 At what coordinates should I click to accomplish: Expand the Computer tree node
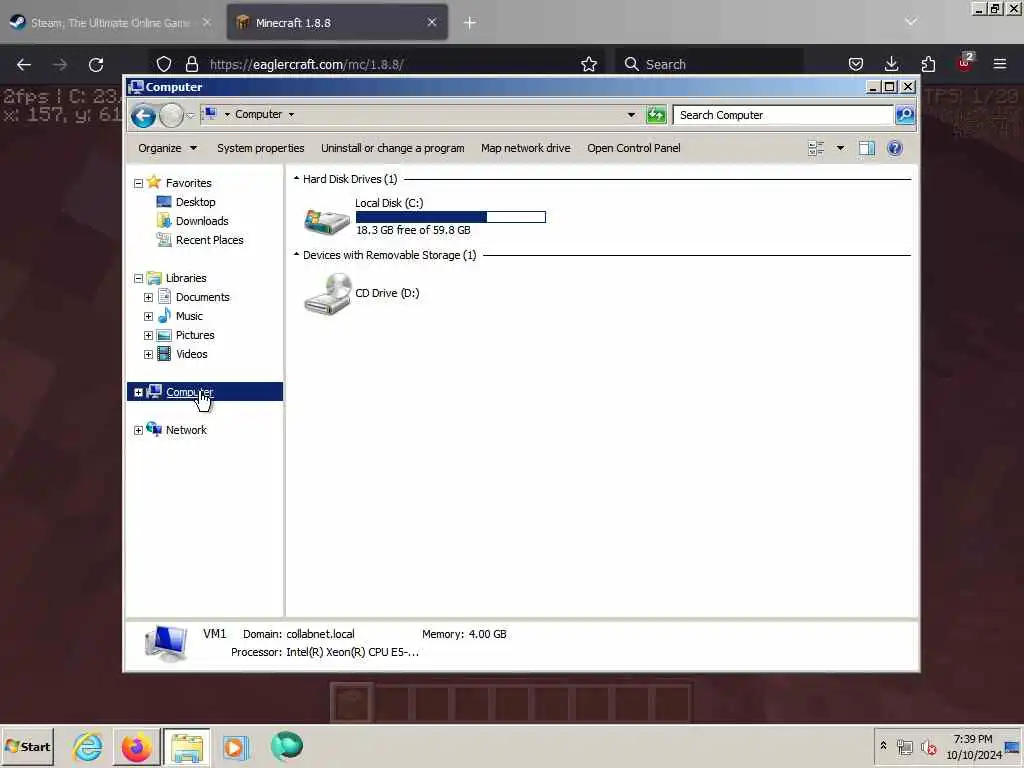click(x=138, y=392)
